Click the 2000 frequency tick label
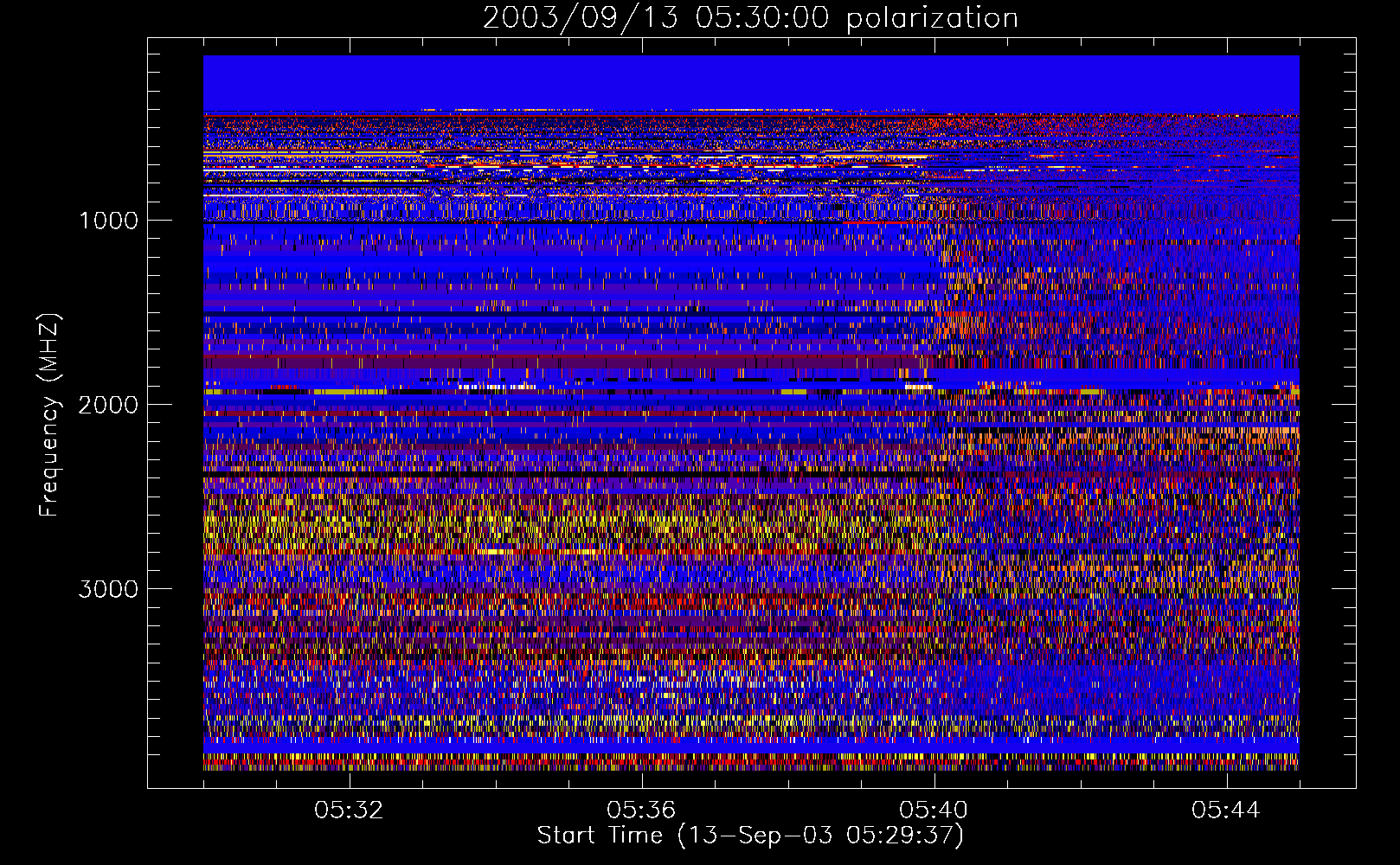This screenshot has height=865, width=1400. coord(108,405)
